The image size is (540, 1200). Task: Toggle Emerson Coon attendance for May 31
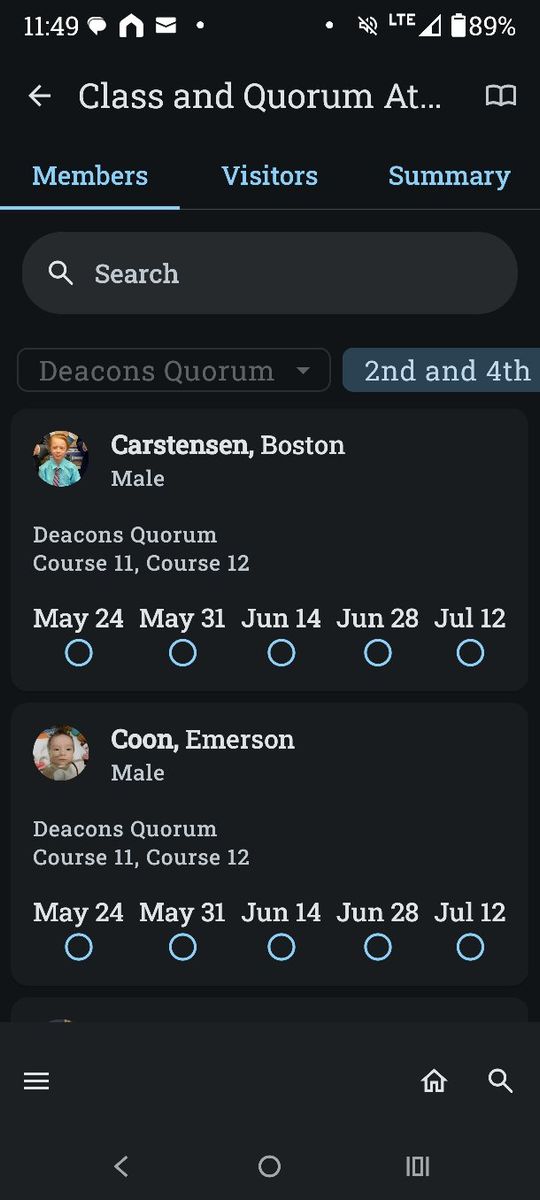[x=182, y=947]
